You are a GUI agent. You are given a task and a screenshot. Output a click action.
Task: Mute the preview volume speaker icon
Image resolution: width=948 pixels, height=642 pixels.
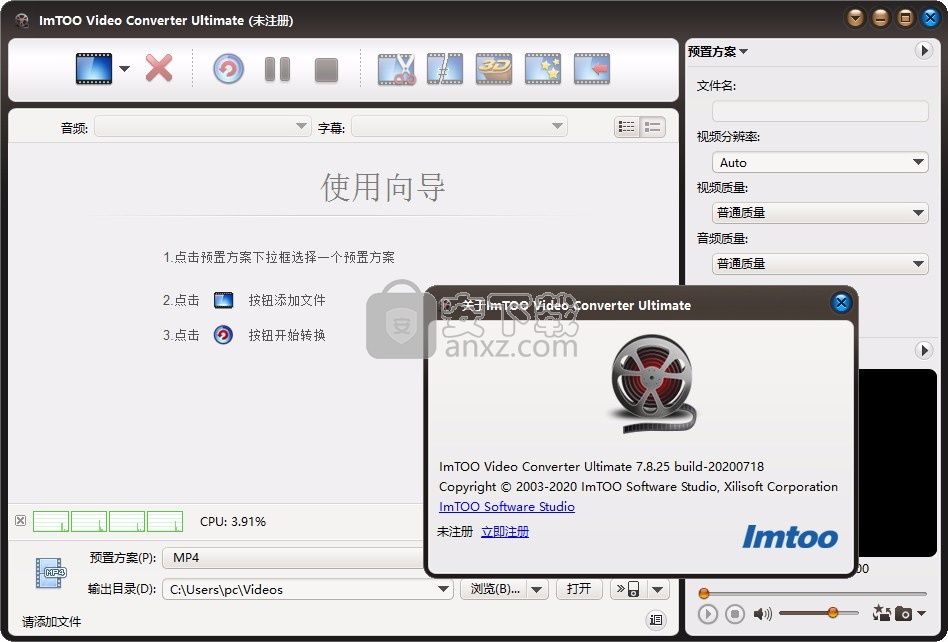tap(762, 614)
